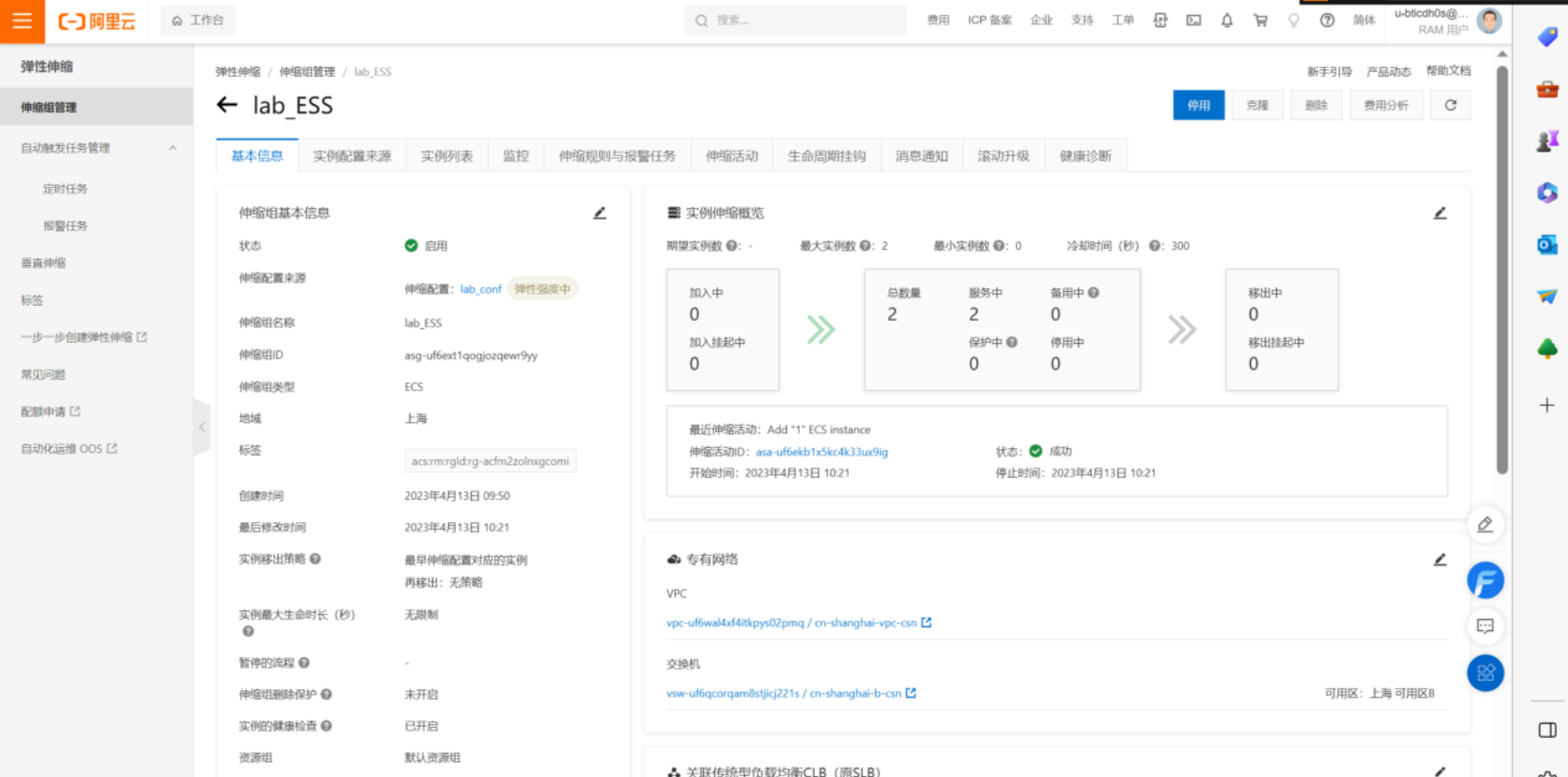Screen dimensions: 1568x777
Task: Open the 消息通知 tab
Action: tap(922, 156)
